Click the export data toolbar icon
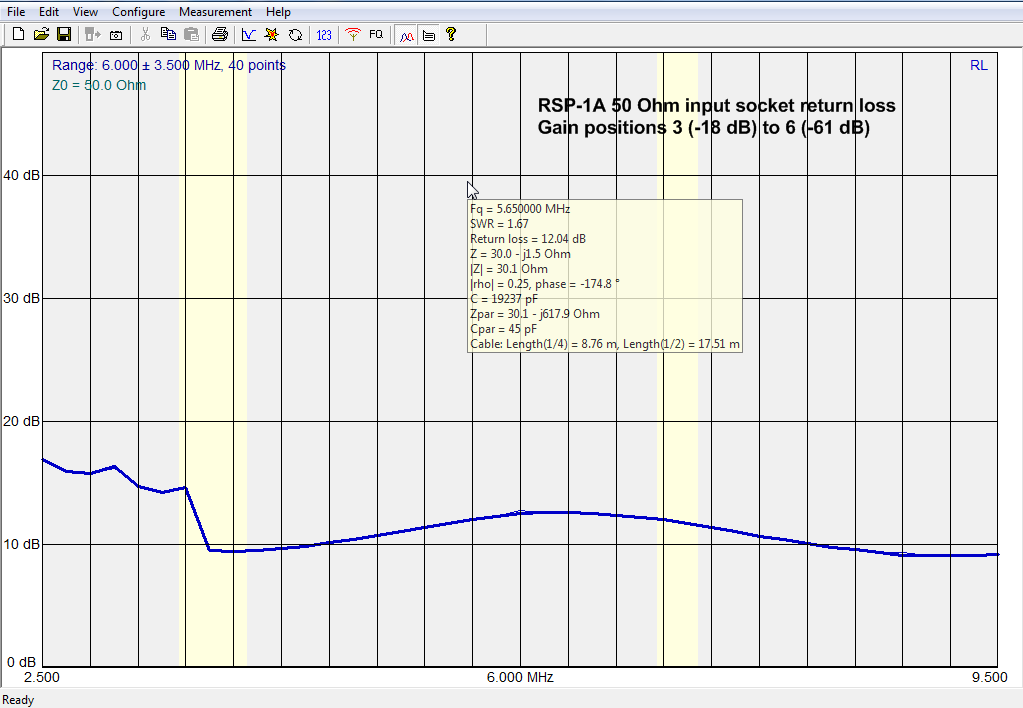 click(93, 35)
